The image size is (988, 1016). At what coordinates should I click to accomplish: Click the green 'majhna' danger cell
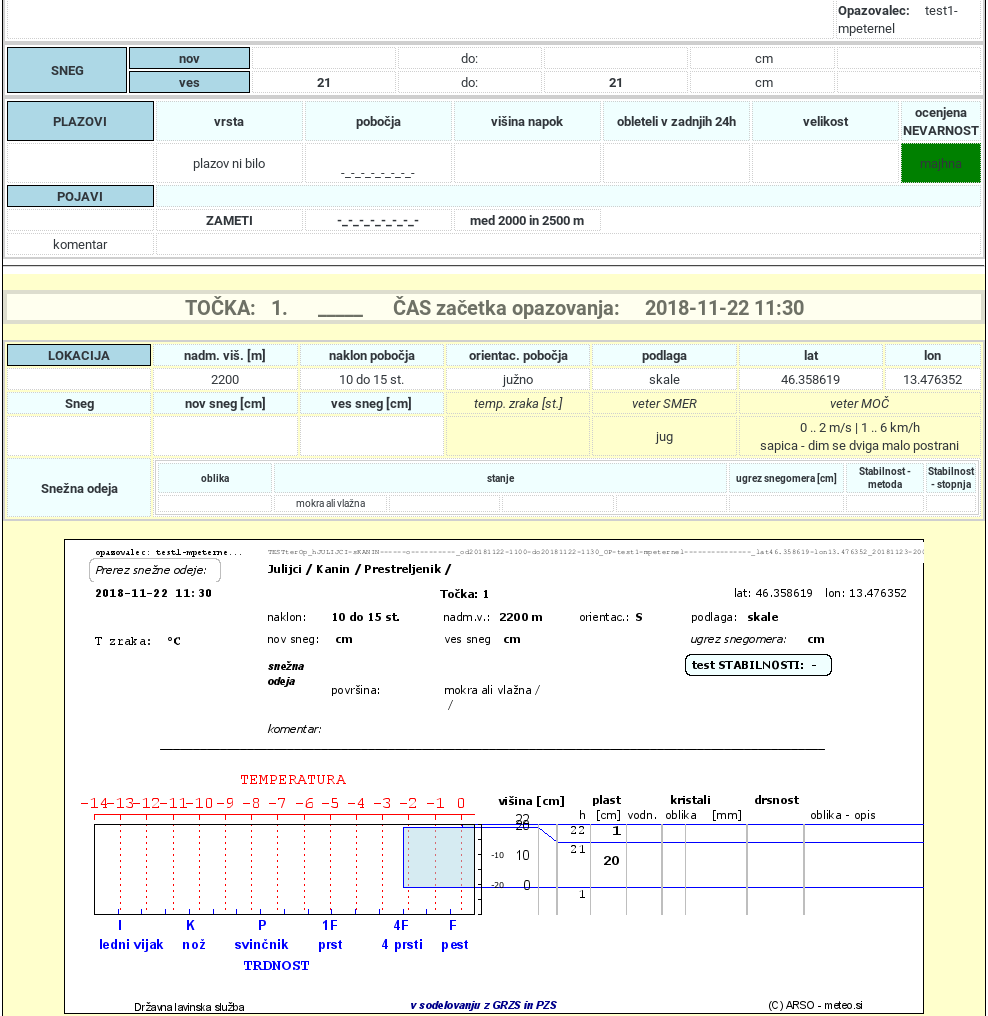click(x=941, y=163)
